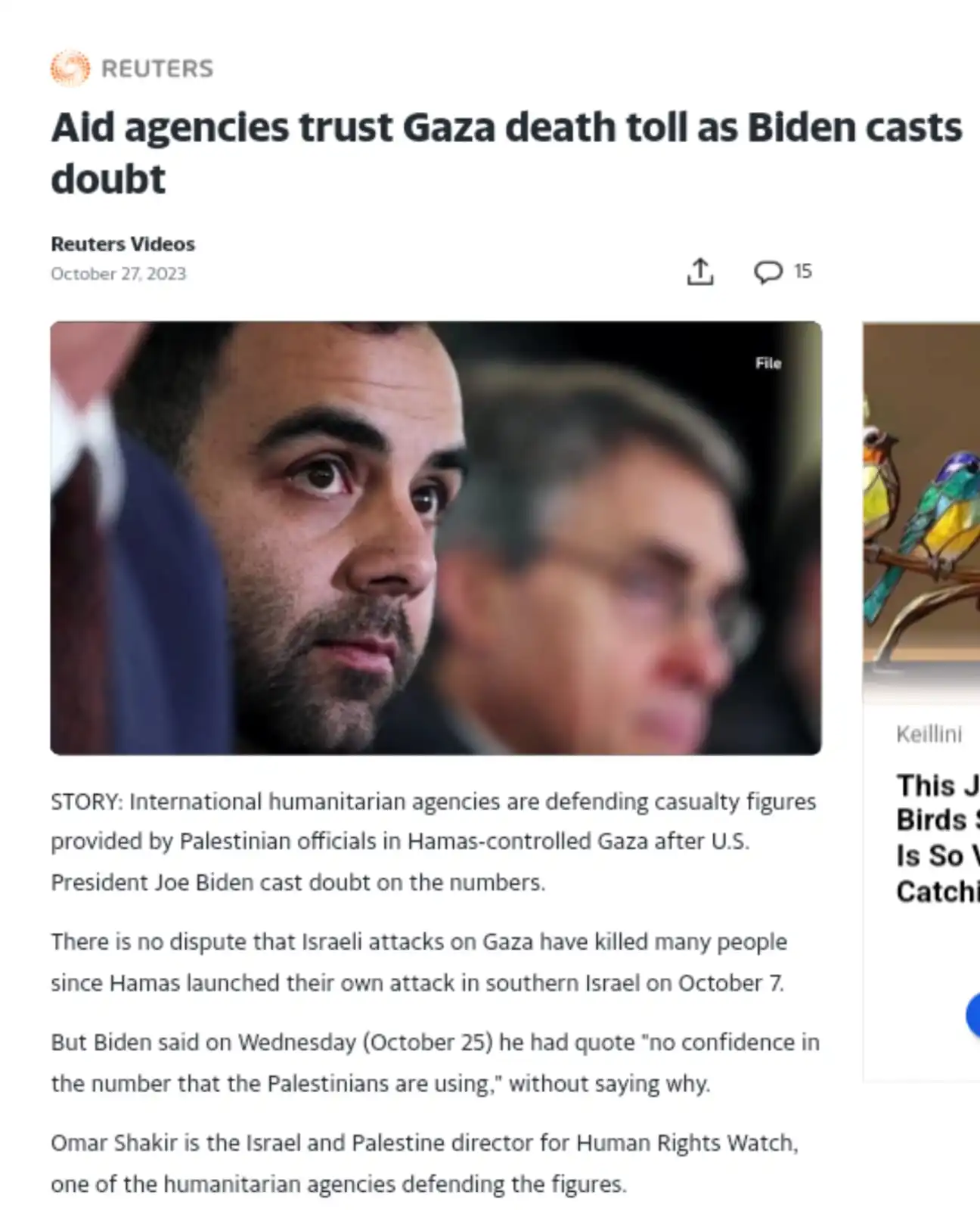Viewport: 980px width, 1210px height.
Task: Open the stained glass birds ad image
Action: pyautogui.click(x=921, y=513)
